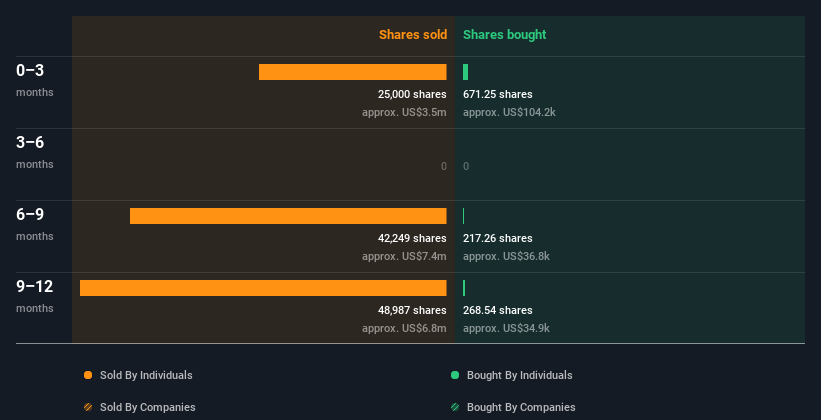Click the striped Bought By Companies legend icon
821x420 pixels.
[x=455, y=407]
